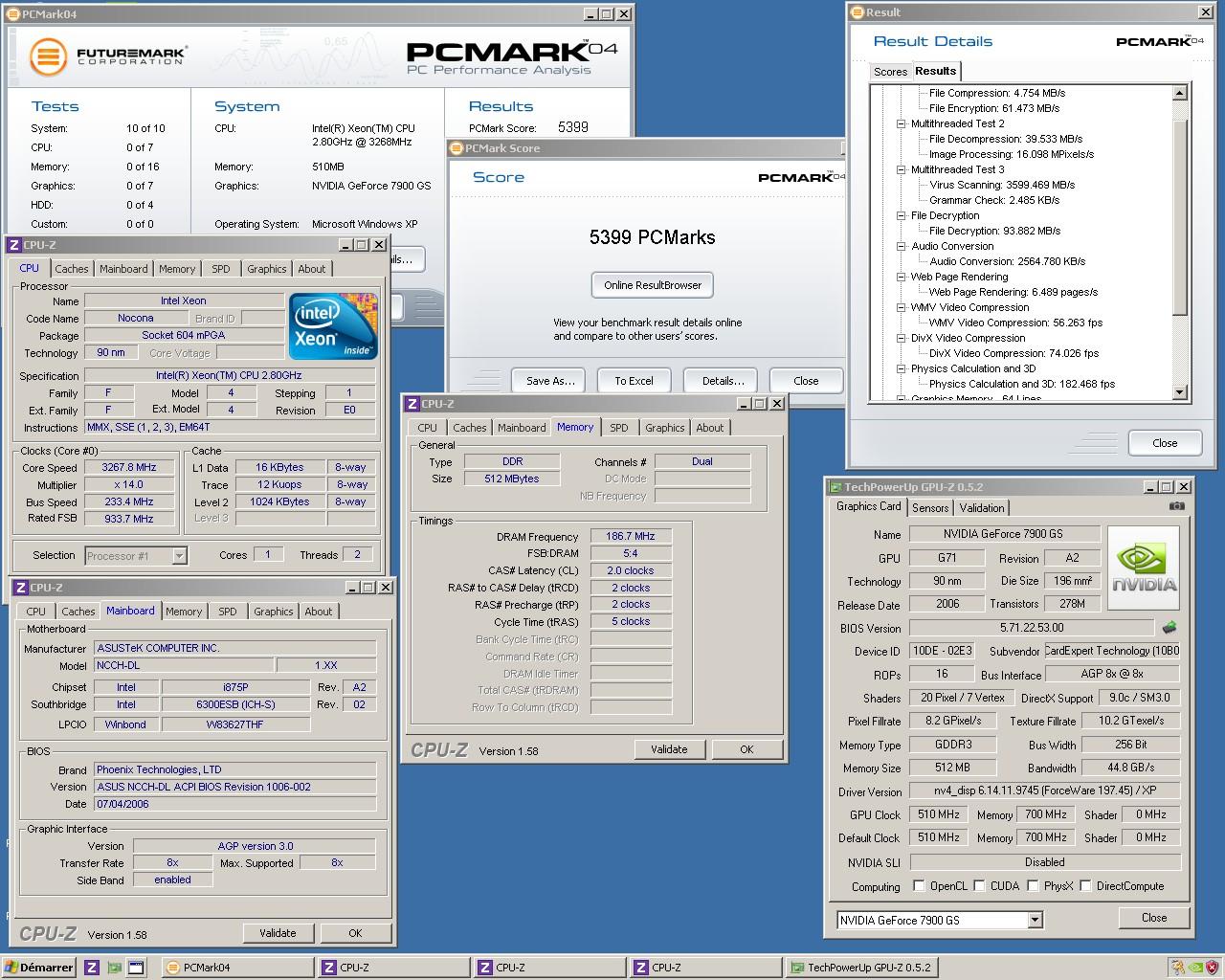Click the GPU-Z Close button
Image resolution: width=1225 pixels, height=980 pixels.
coord(1154,917)
